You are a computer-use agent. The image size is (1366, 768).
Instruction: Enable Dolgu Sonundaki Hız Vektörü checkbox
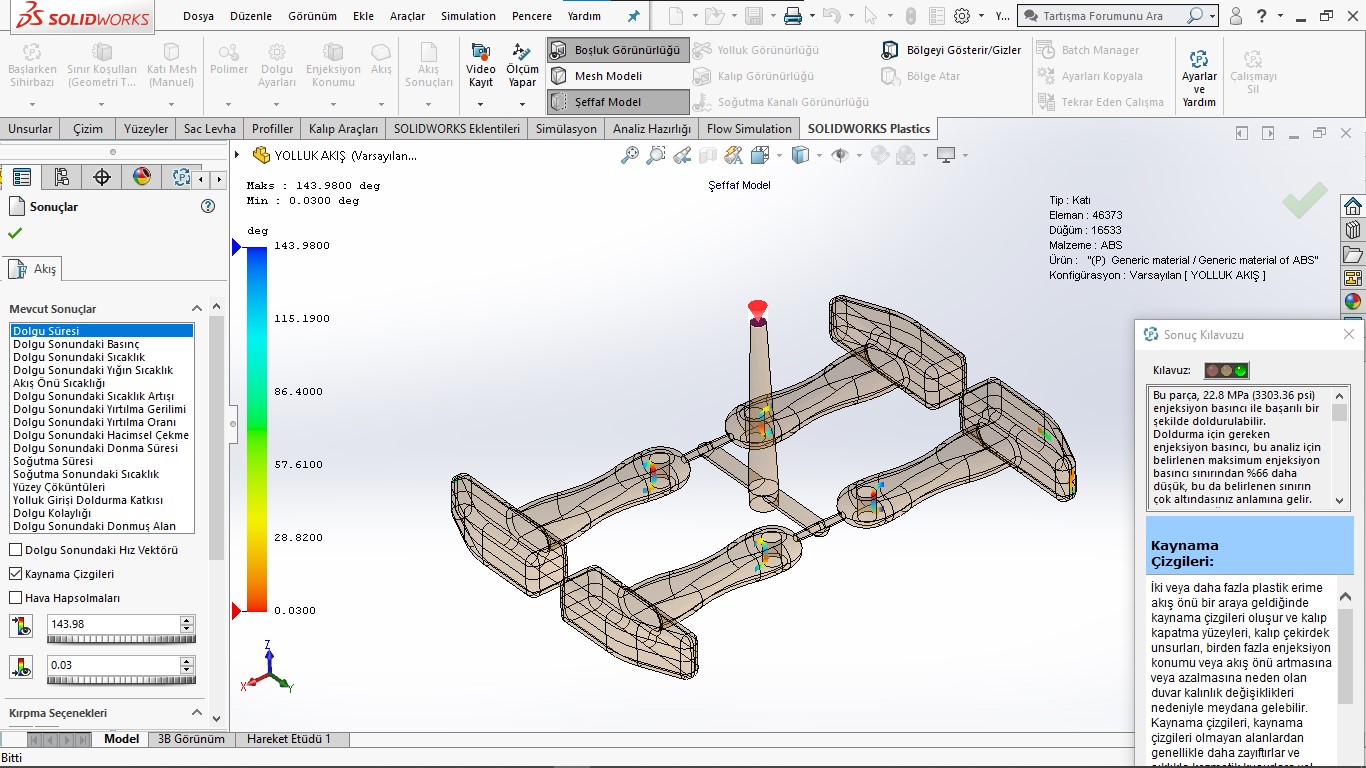(15, 550)
